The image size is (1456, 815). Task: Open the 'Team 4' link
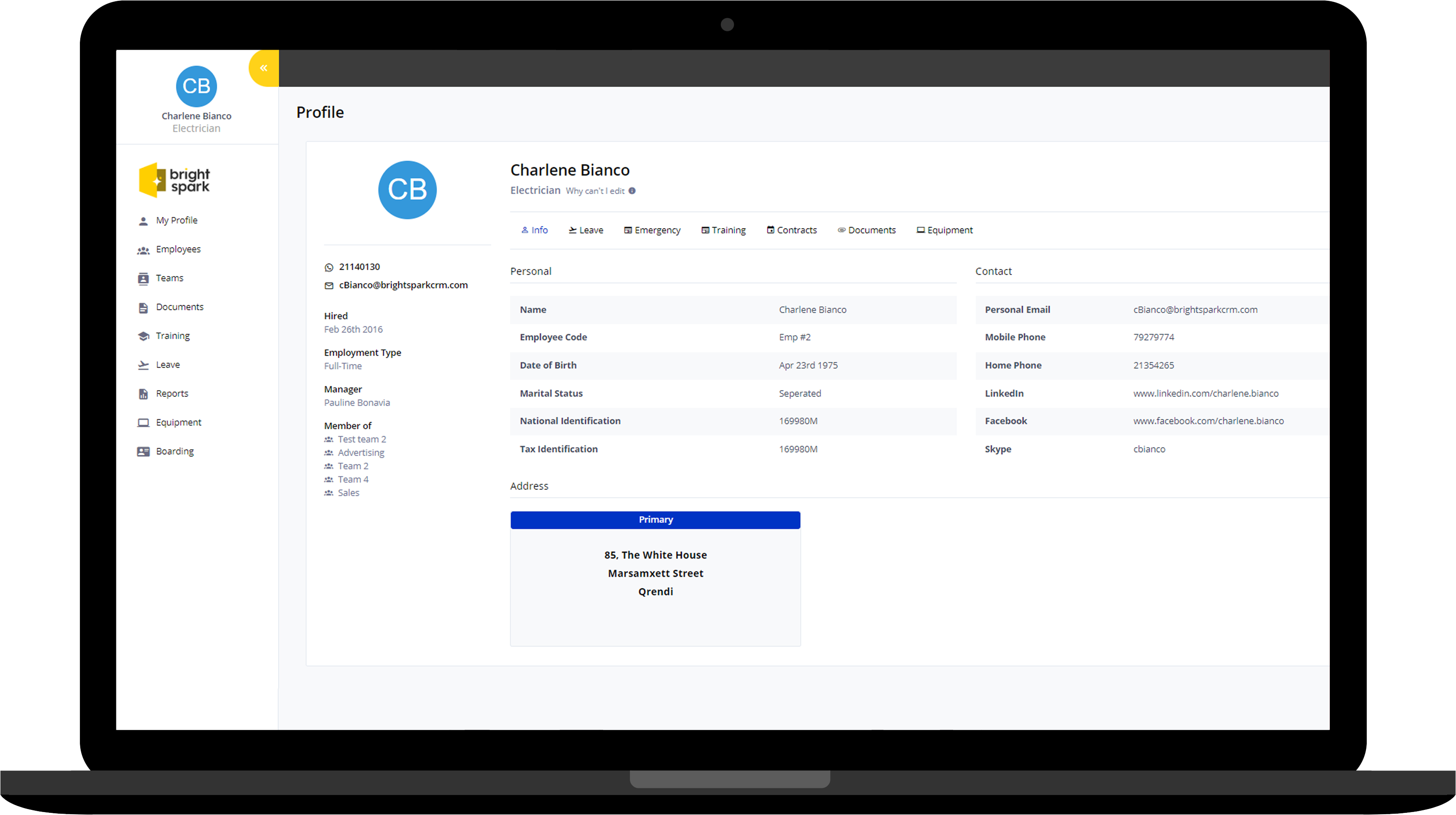click(x=353, y=480)
